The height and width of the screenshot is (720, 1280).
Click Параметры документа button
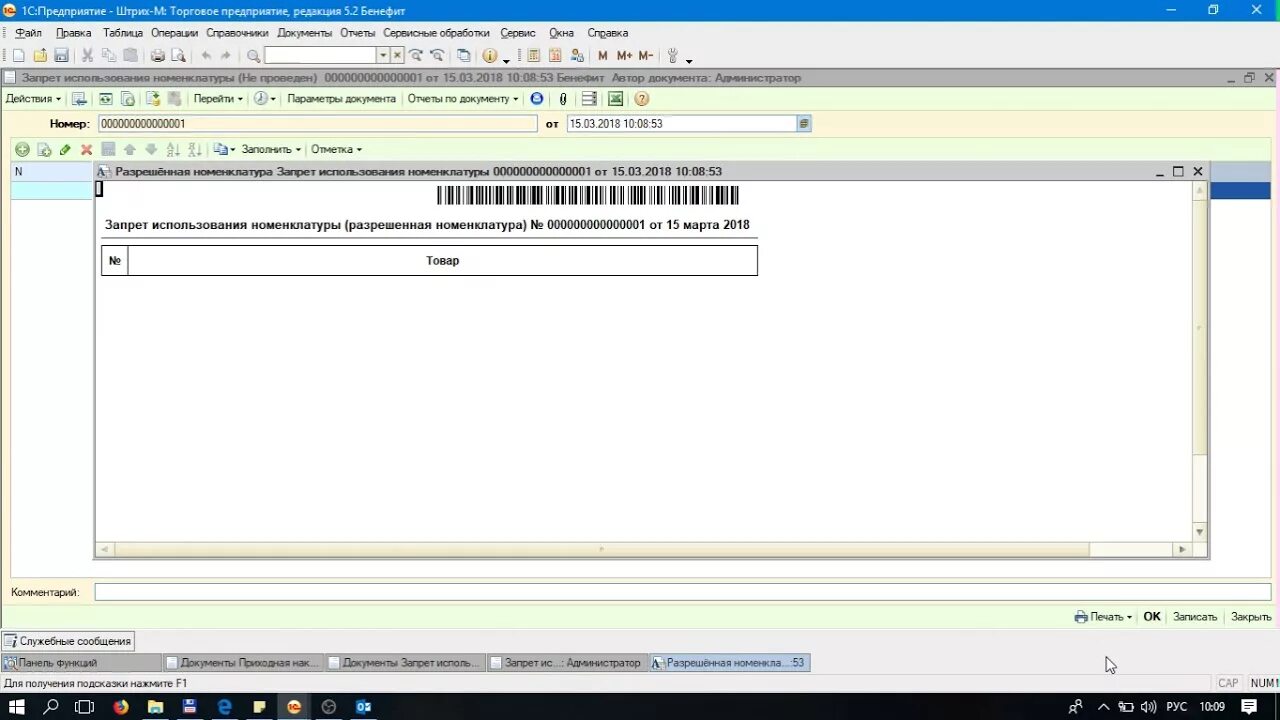click(342, 99)
